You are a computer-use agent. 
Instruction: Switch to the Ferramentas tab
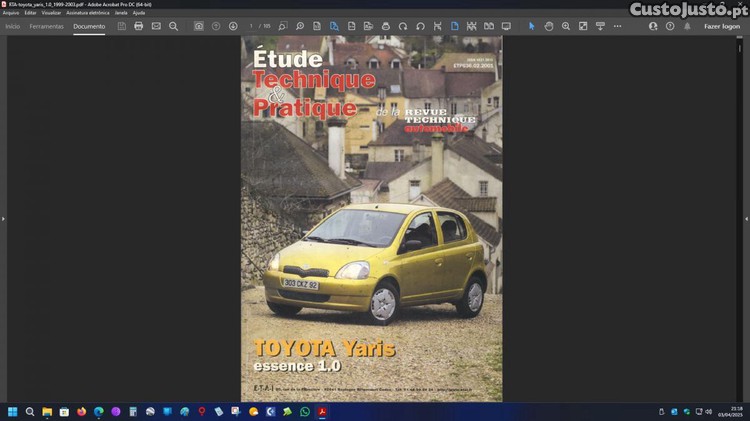pyautogui.click(x=46, y=26)
